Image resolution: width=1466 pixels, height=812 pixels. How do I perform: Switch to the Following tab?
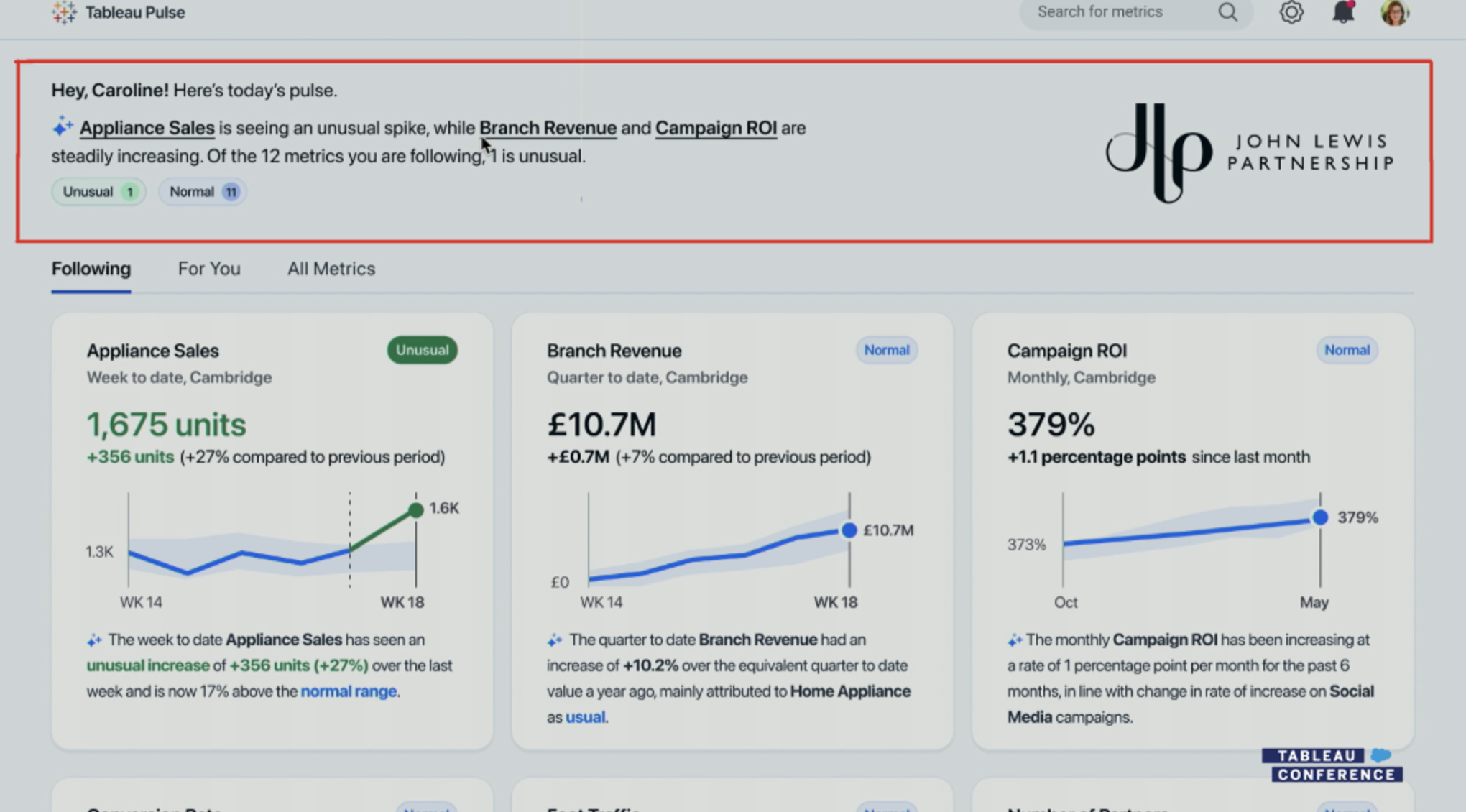coord(90,269)
